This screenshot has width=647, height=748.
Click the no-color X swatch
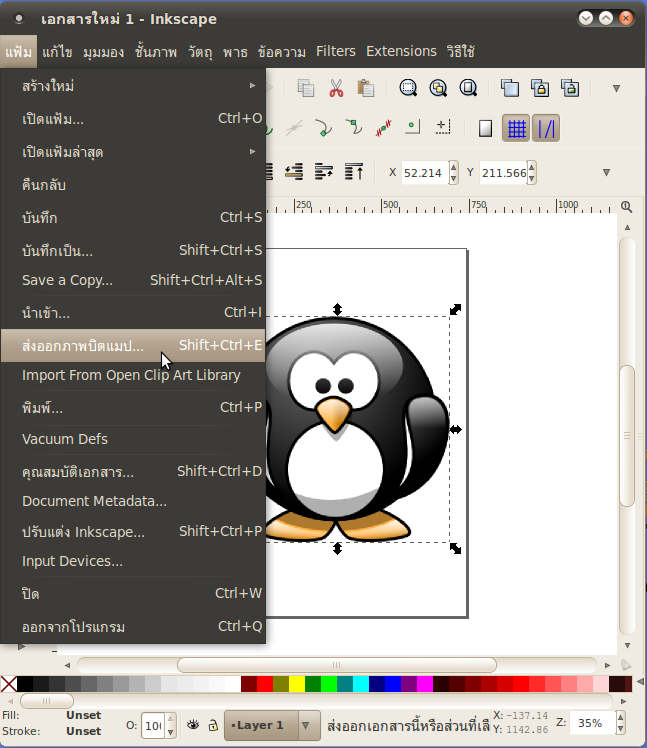[9, 684]
